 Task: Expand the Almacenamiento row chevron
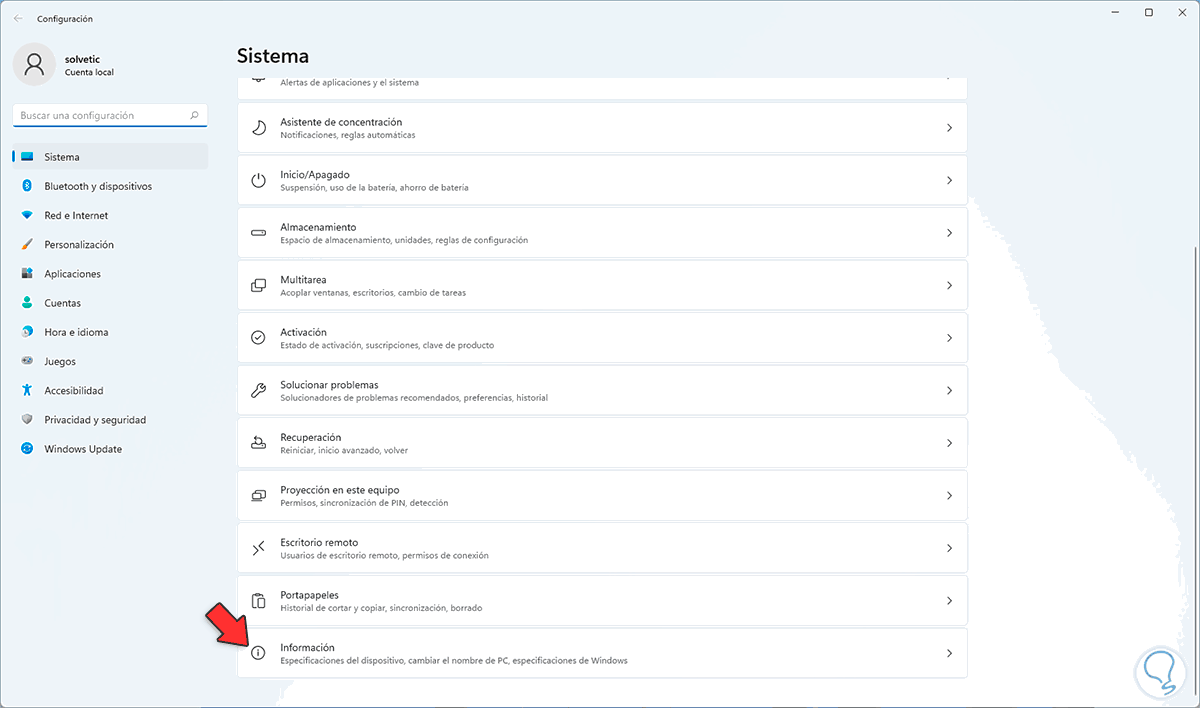(949, 233)
